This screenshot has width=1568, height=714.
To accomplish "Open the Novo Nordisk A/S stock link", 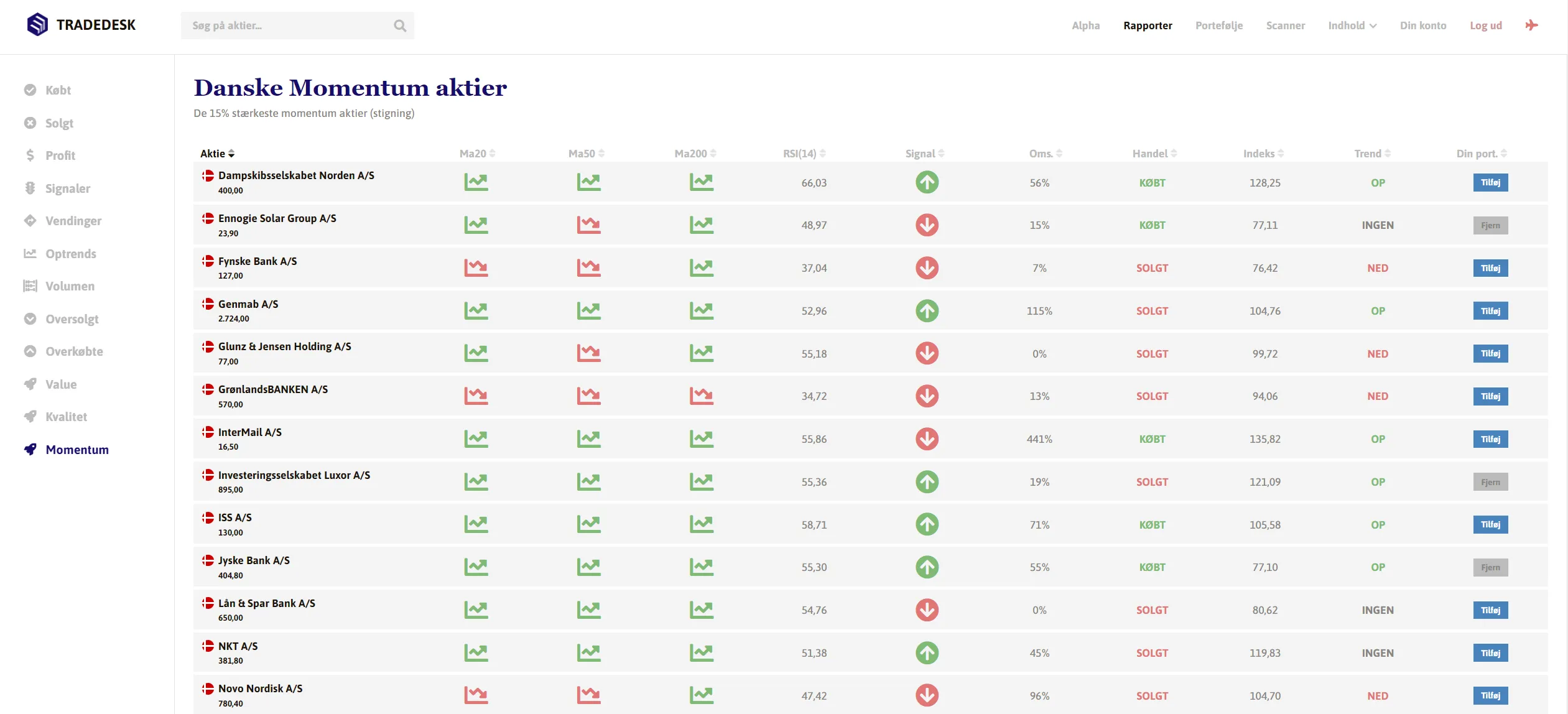I will 260,688.
